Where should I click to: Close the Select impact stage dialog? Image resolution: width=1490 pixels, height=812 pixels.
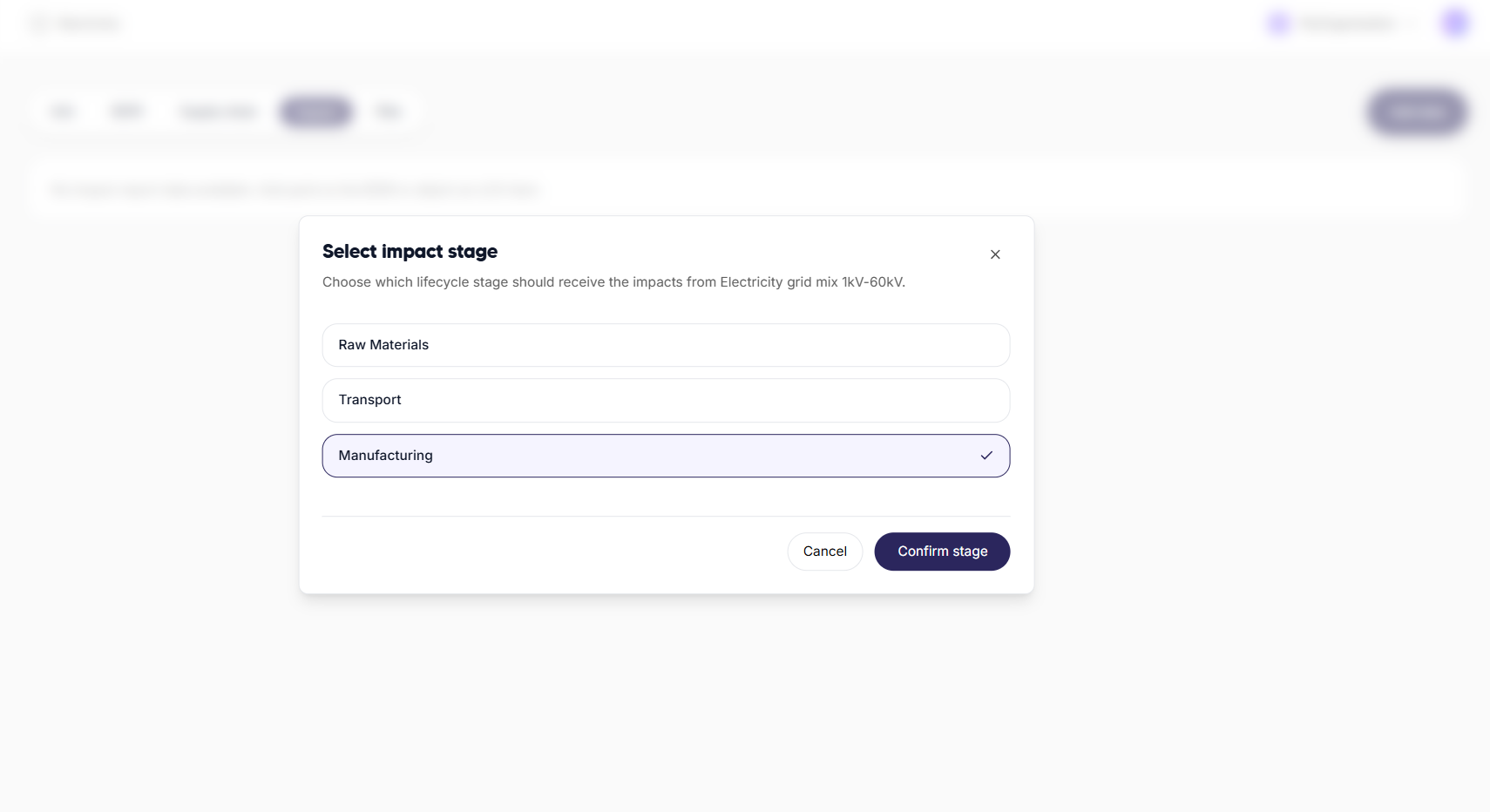pyautogui.click(x=995, y=254)
